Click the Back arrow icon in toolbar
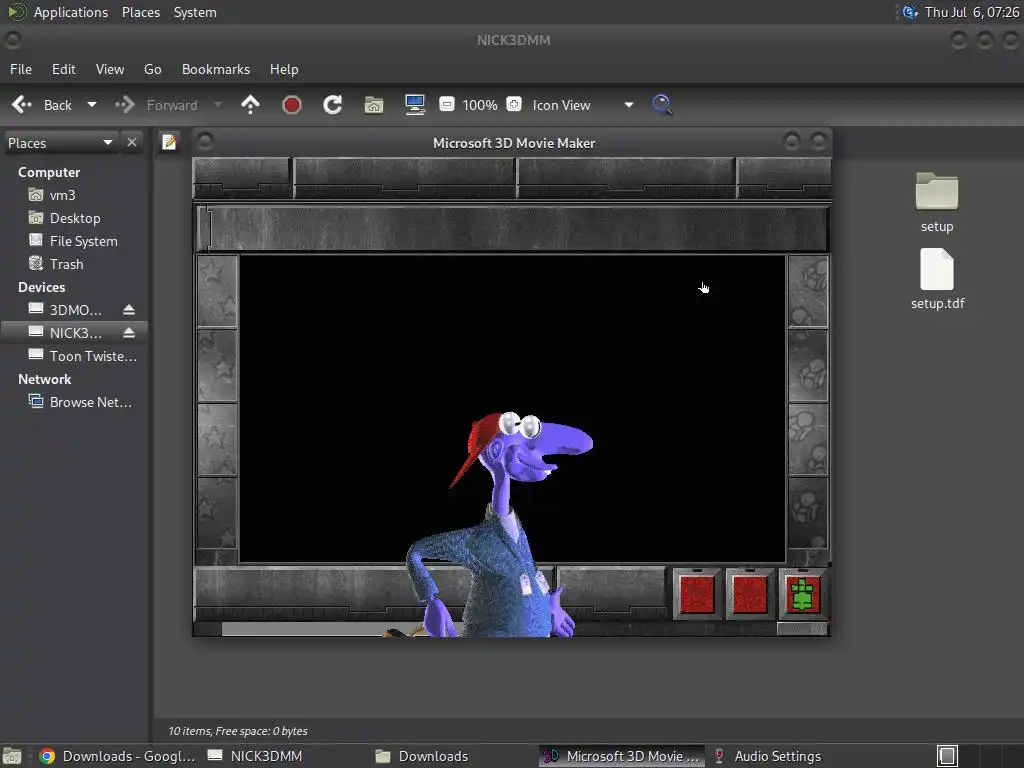This screenshot has height=768, width=1024. tap(22, 104)
